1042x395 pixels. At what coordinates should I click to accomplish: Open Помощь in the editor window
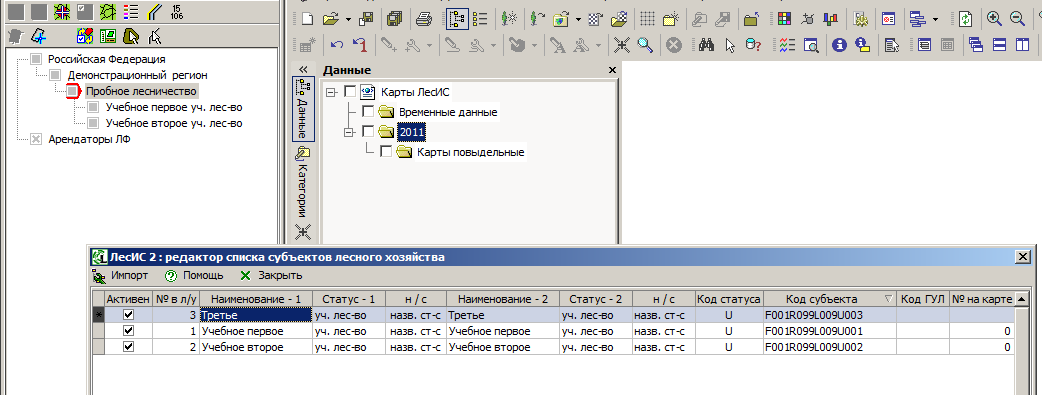coord(193,275)
